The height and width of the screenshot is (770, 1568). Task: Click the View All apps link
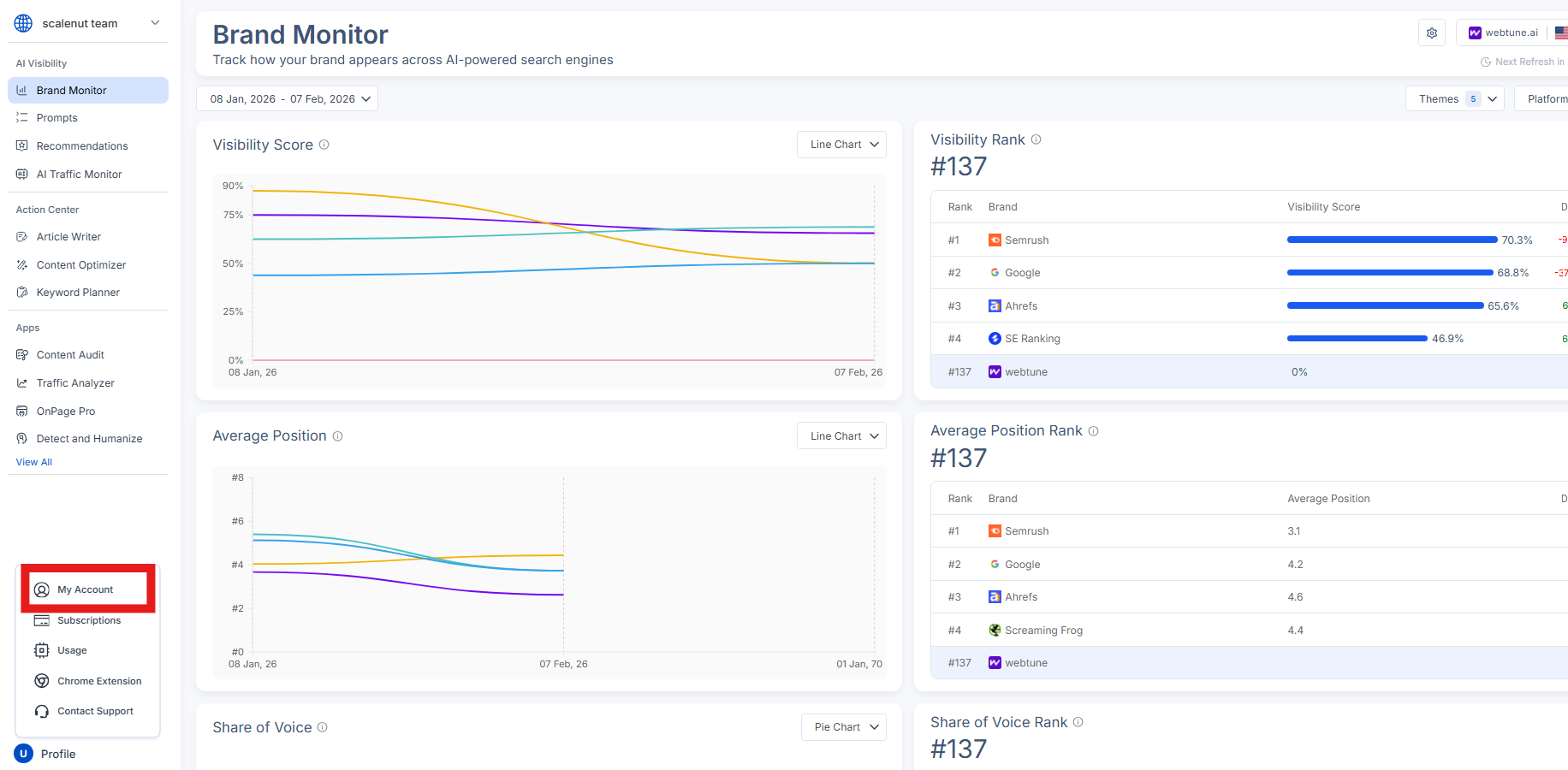[34, 462]
